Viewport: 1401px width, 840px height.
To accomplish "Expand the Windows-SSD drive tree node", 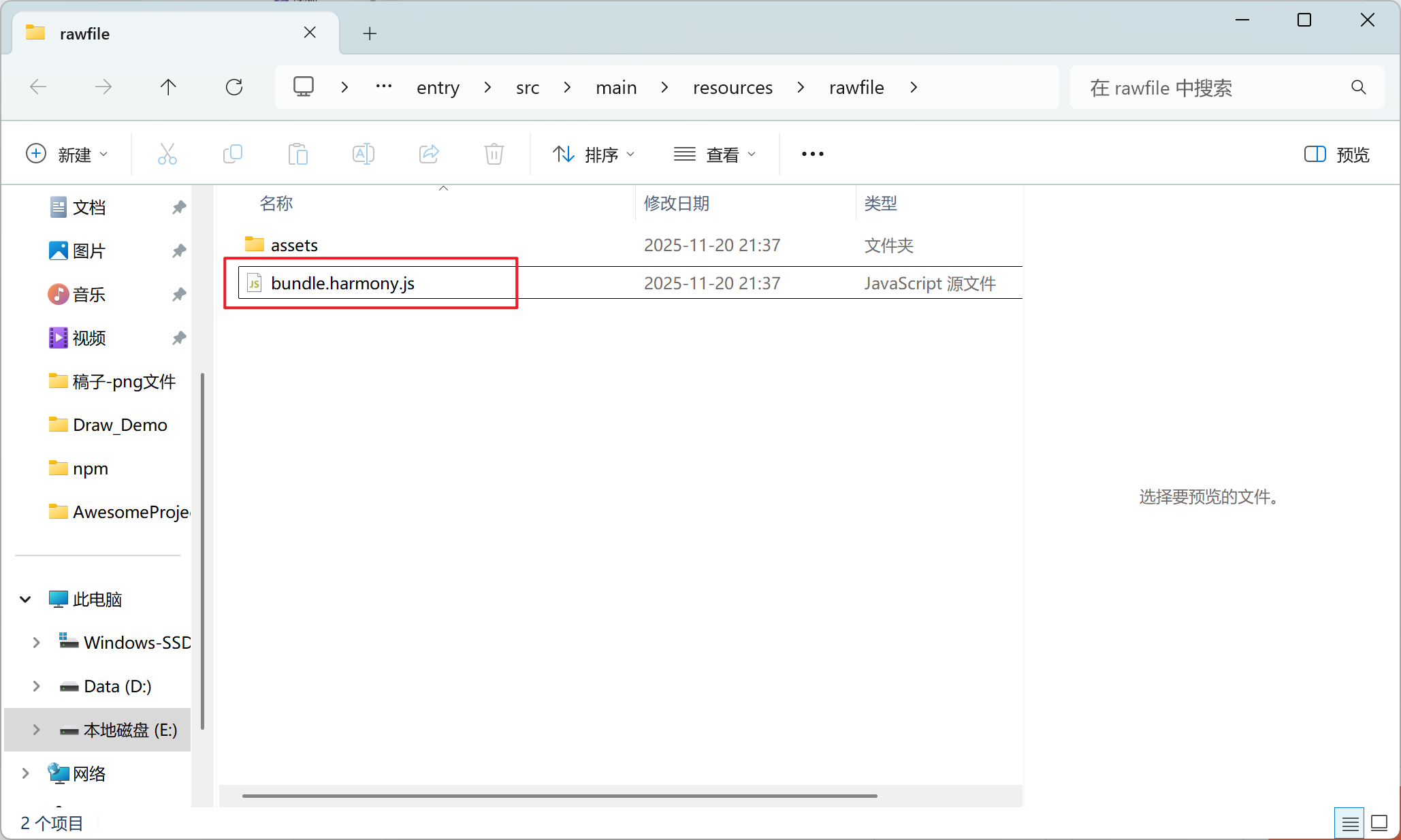I will tap(36, 643).
